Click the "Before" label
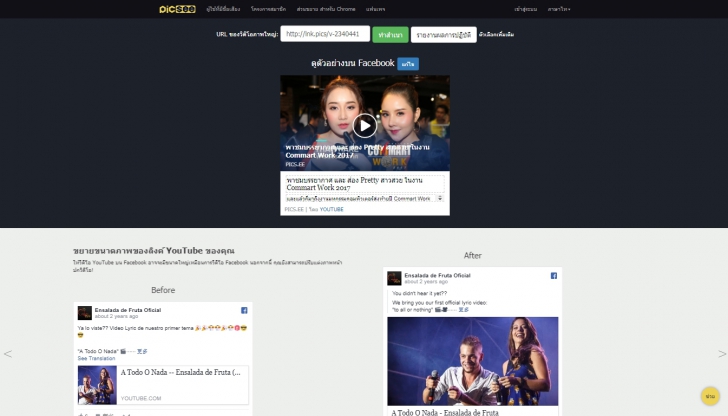The height and width of the screenshot is (416, 728). click(163, 290)
